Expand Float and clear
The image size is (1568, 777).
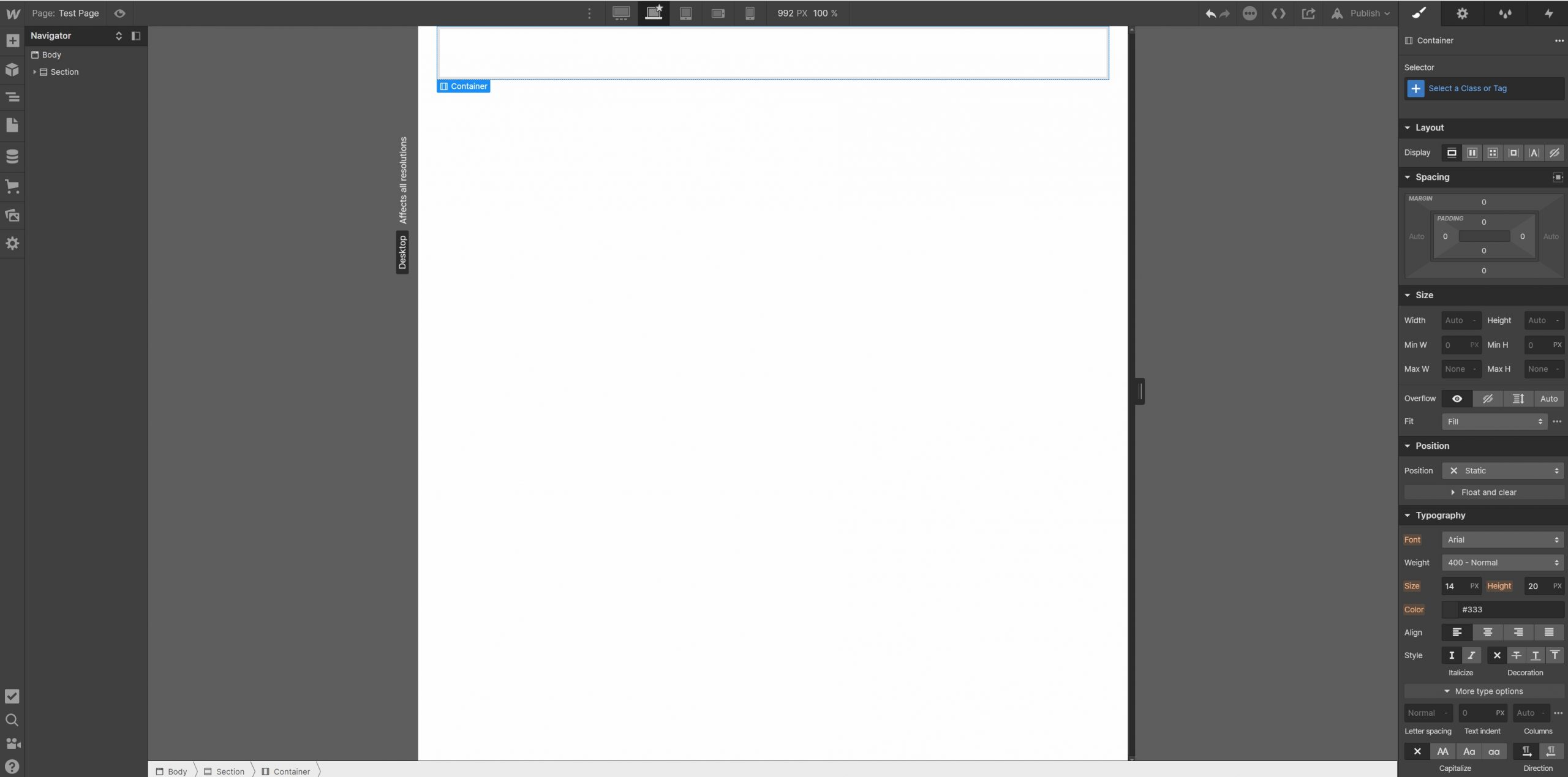[1484, 493]
